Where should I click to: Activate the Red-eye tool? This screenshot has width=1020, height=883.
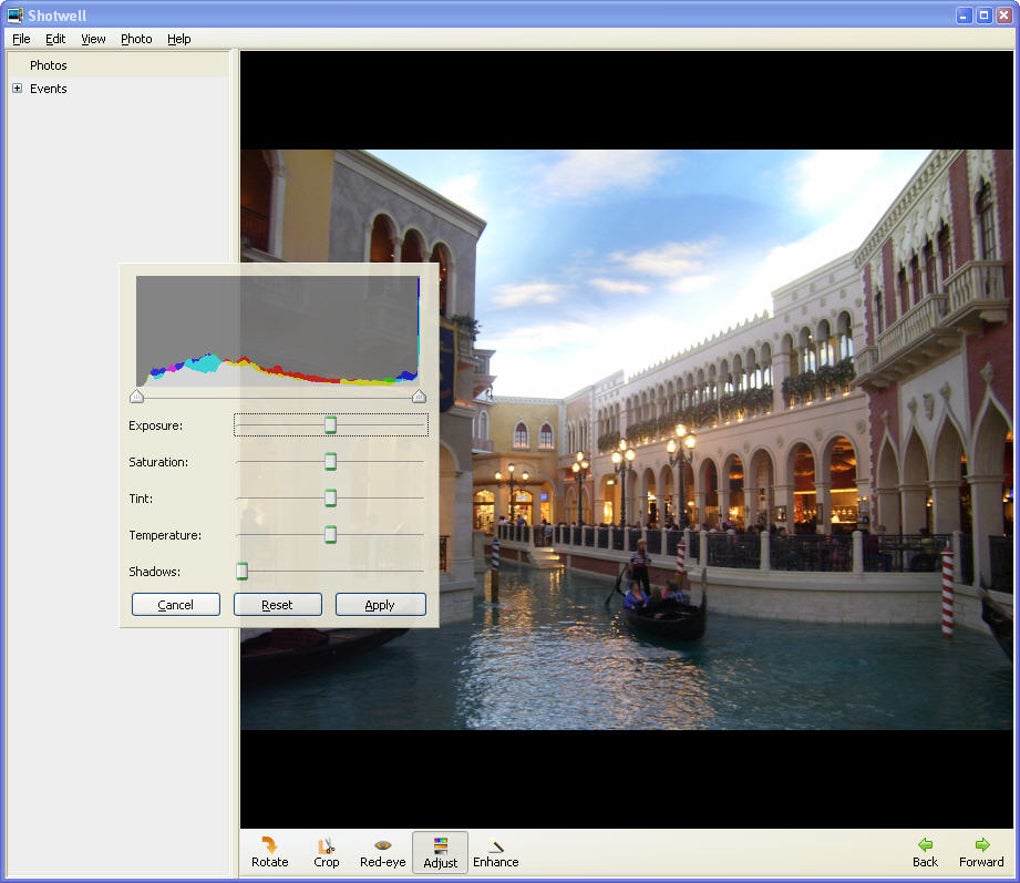pyautogui.click(x=382, y=852)
